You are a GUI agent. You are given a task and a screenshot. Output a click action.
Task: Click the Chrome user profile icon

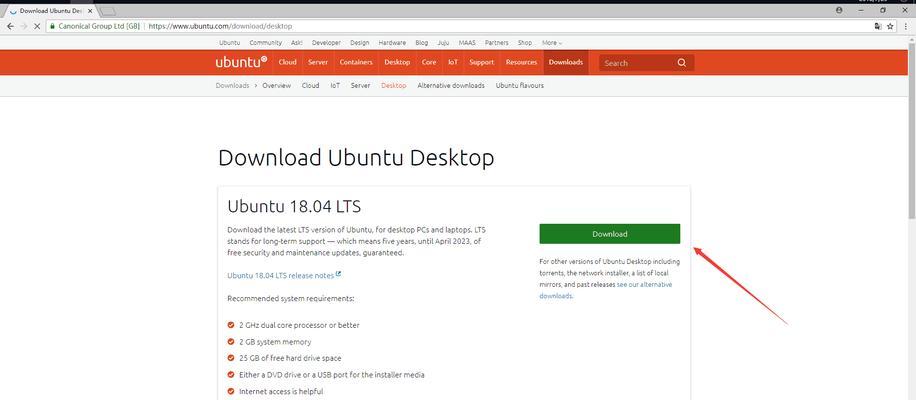point(839,11)
